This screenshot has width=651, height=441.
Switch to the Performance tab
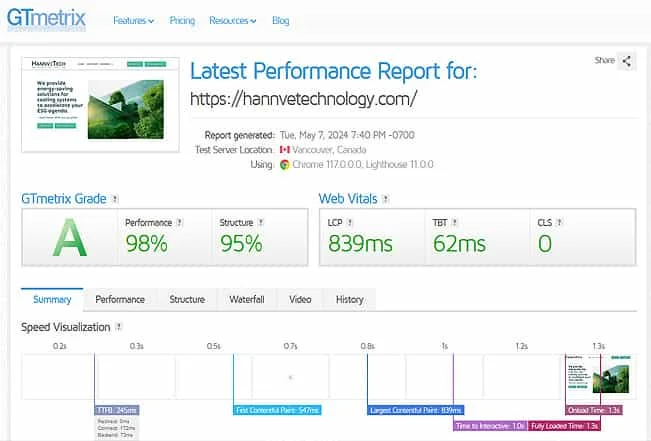tap(120, 299)
